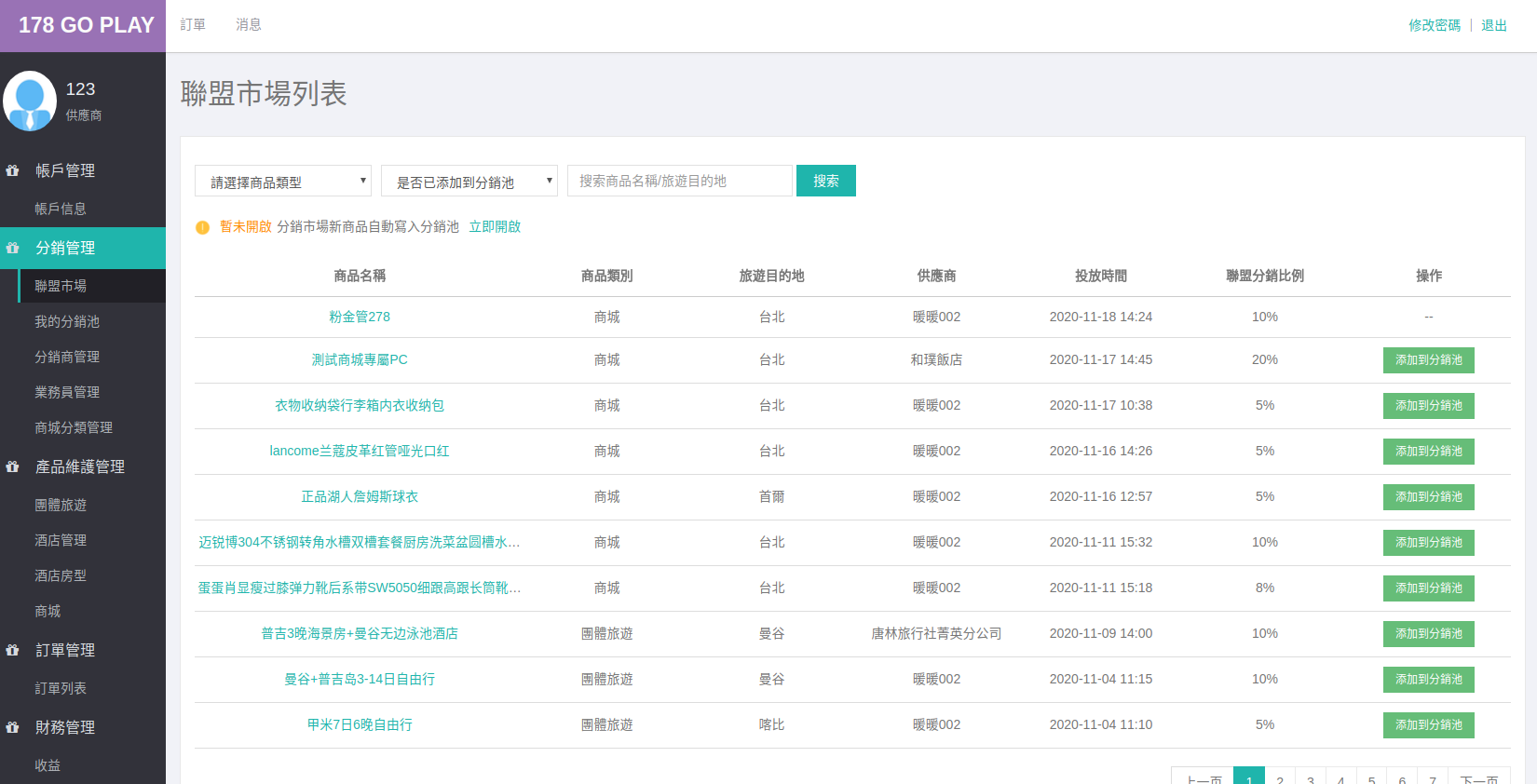
Task: Click the user avatar icon
Action: pyautogui.click(x=30, y=101)
